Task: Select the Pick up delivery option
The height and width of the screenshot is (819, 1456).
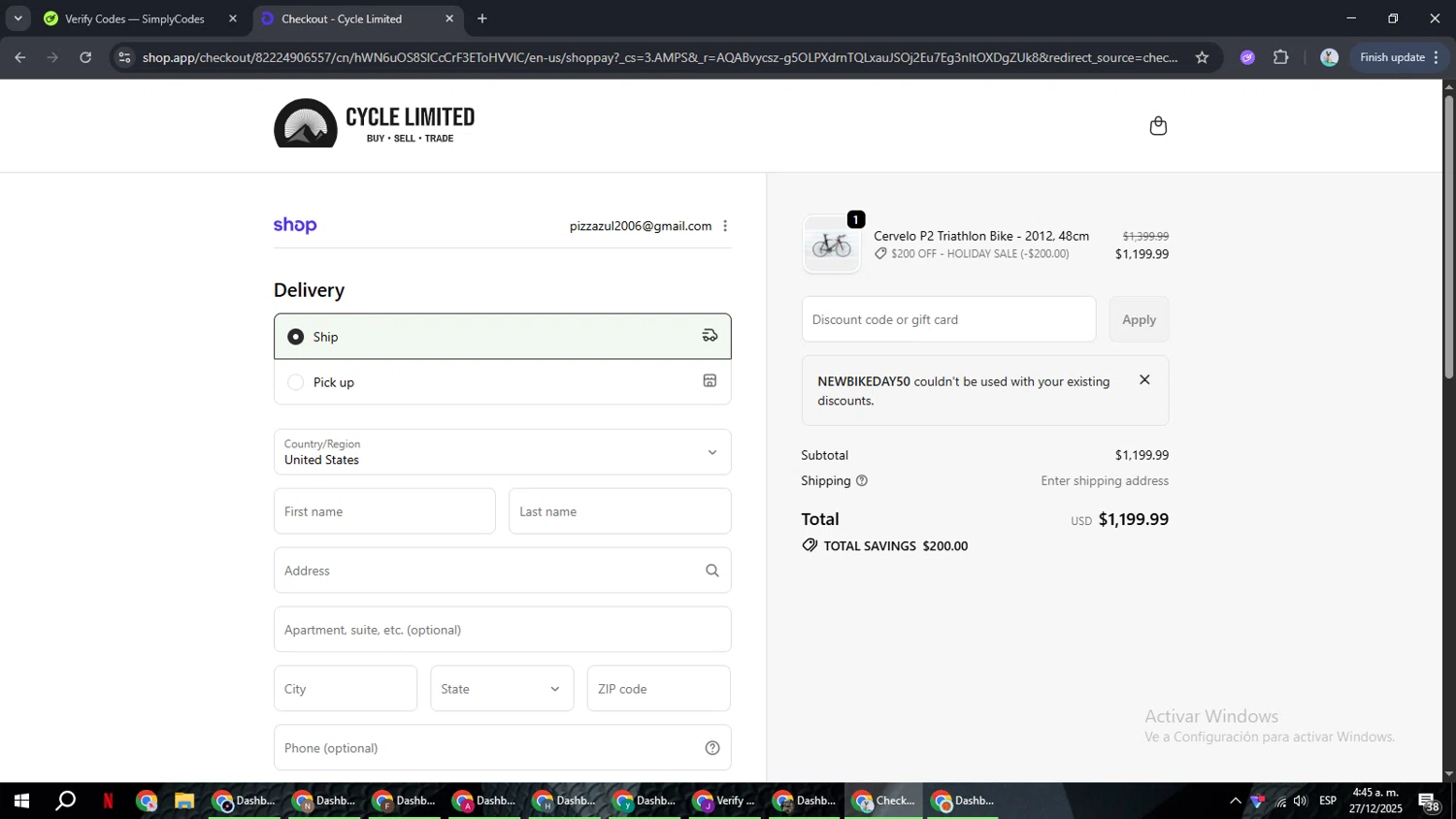Action: click(502, 382)
